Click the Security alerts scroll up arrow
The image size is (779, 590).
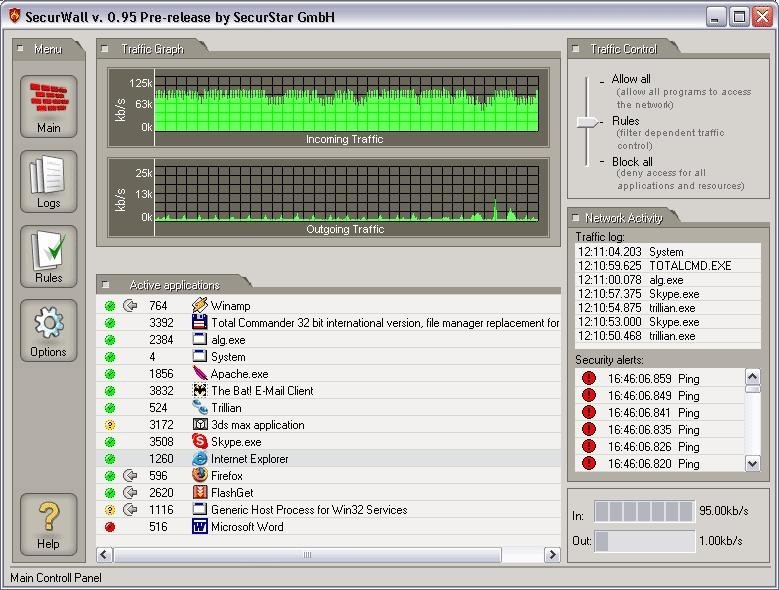point(752,376)
